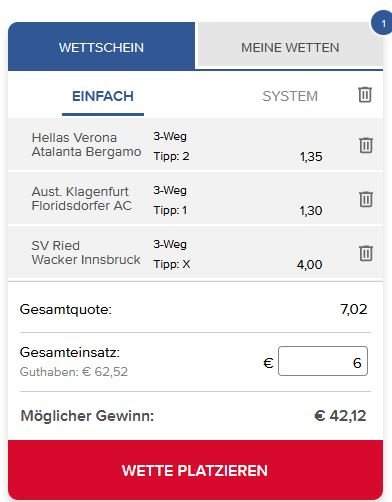Switch to the SYSTEM bet type
The height and width of the screenshot is (502, 392).
pos(290,97)
